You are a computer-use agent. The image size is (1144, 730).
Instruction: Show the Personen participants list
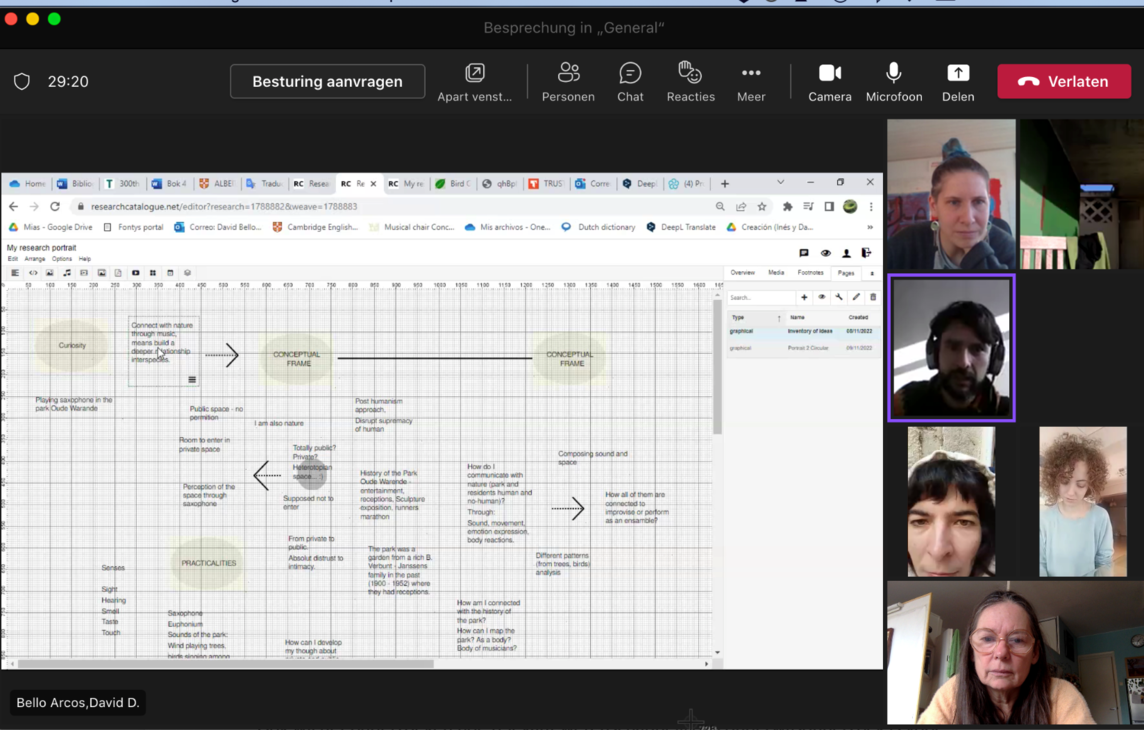[x=568, y=82]
